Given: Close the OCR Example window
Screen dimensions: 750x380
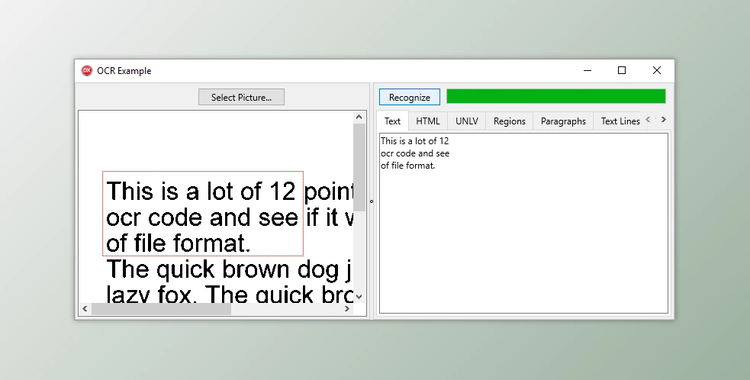Looking at the screenshot, I should click(x=657, y=70).
